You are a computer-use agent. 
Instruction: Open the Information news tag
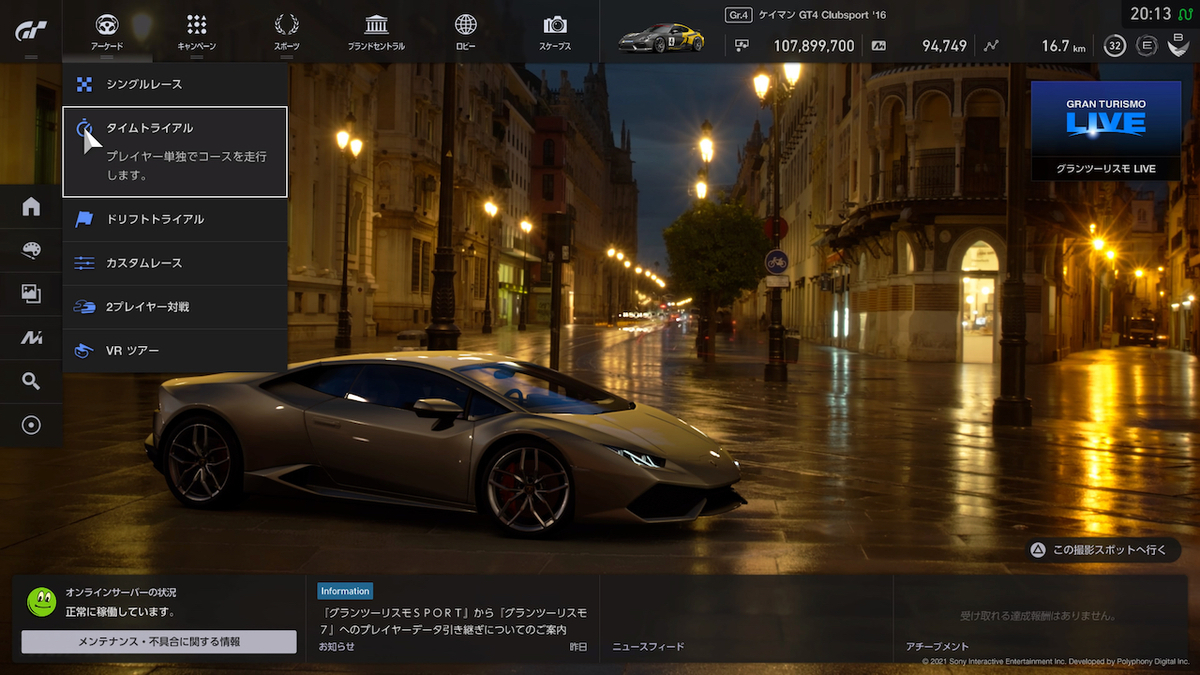pos(345,591)
